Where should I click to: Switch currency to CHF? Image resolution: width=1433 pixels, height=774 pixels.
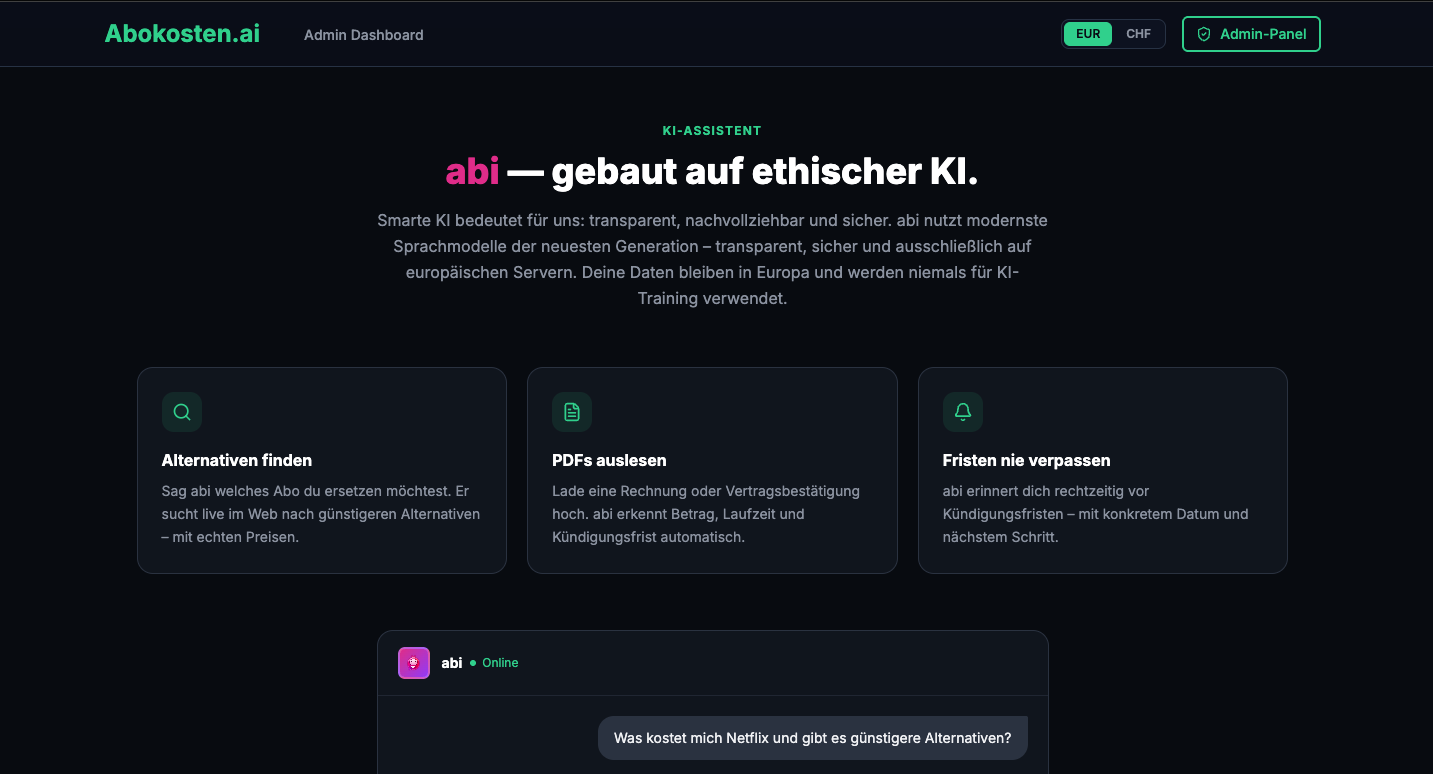[1139, 33]
